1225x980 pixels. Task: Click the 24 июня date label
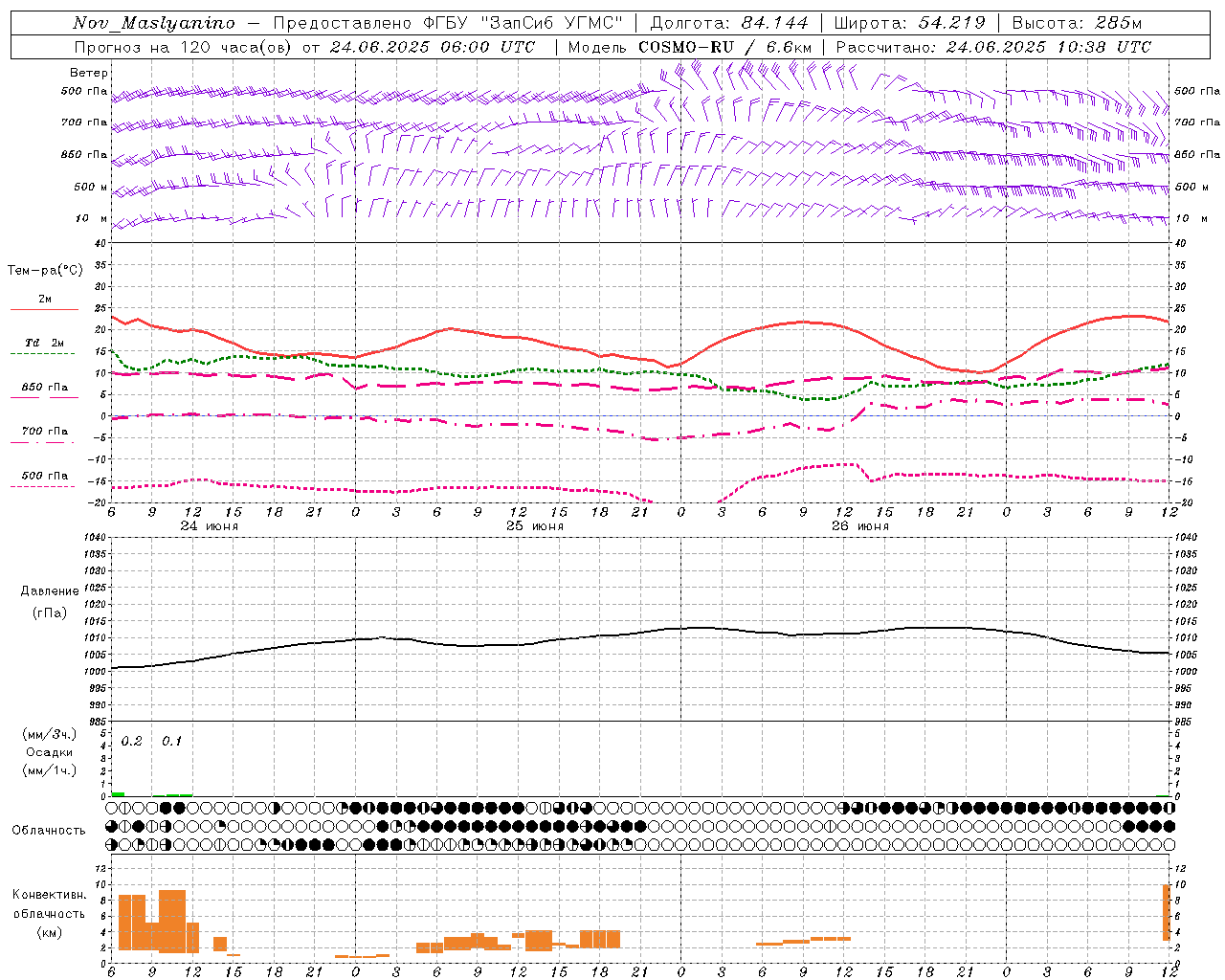(x=210, y=526)
